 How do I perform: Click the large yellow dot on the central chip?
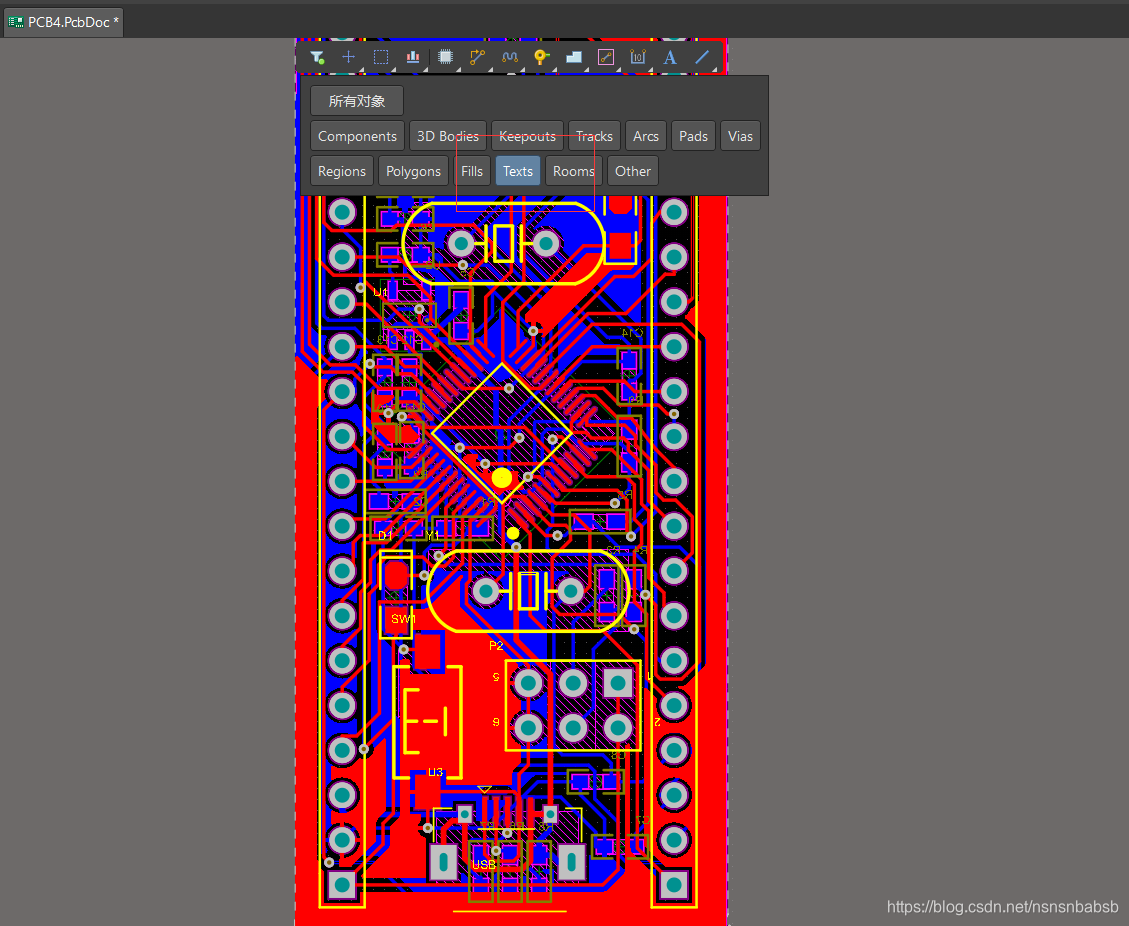tap(502, 477)
